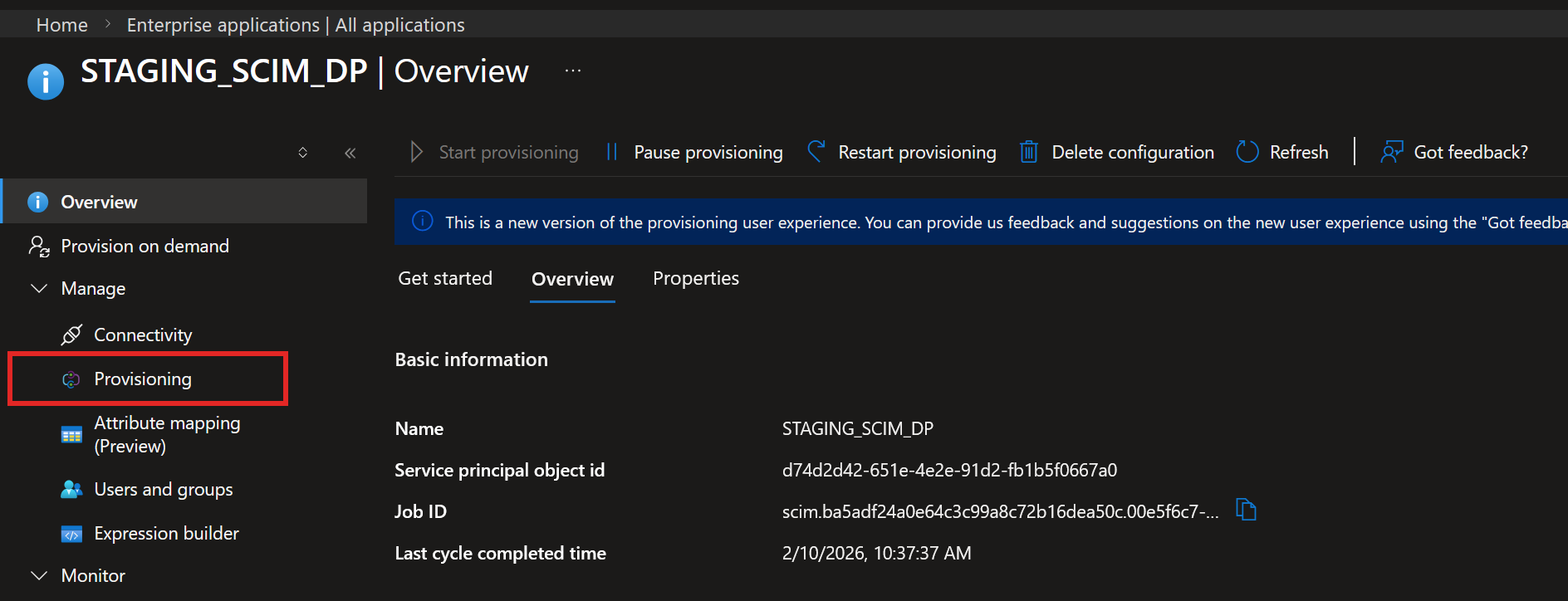Screen dimensions: 1568x601
Task: Click the name value STAGING_SCIM_DP
Action: pos(858,428)
